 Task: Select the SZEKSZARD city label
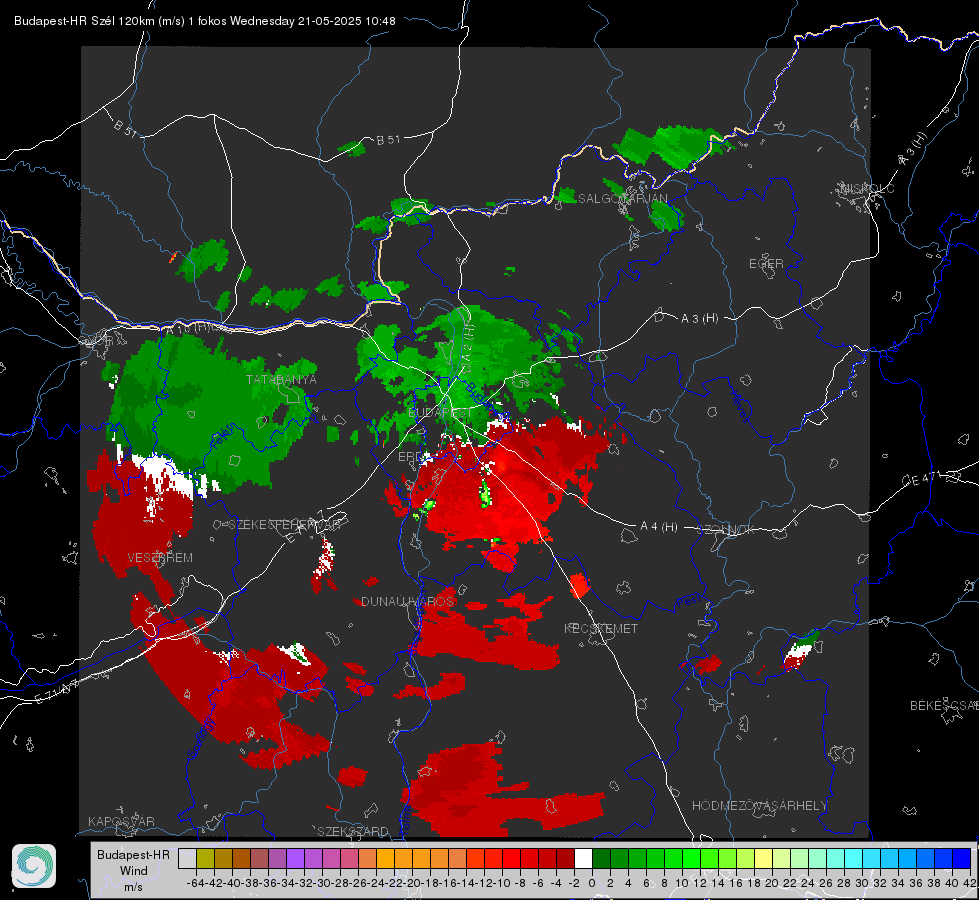pos(353,831)
